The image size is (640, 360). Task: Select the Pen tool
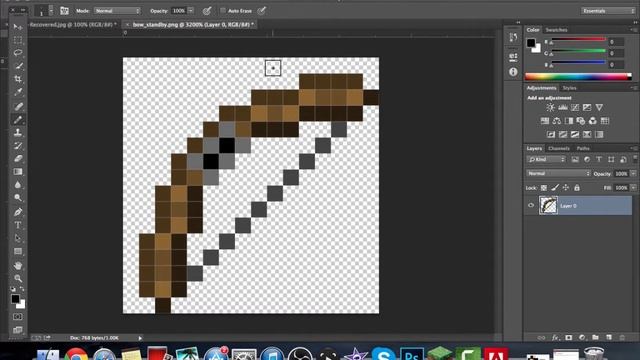(x=18, y=212)
